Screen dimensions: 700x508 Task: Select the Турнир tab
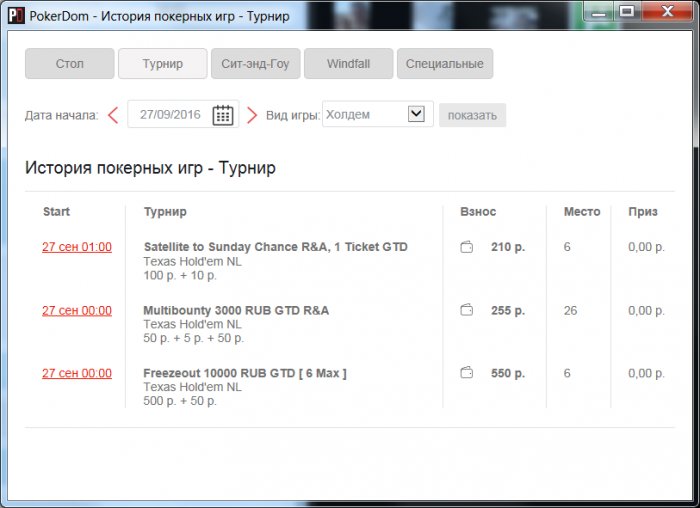pyautogui.click(x=162, y=64)
